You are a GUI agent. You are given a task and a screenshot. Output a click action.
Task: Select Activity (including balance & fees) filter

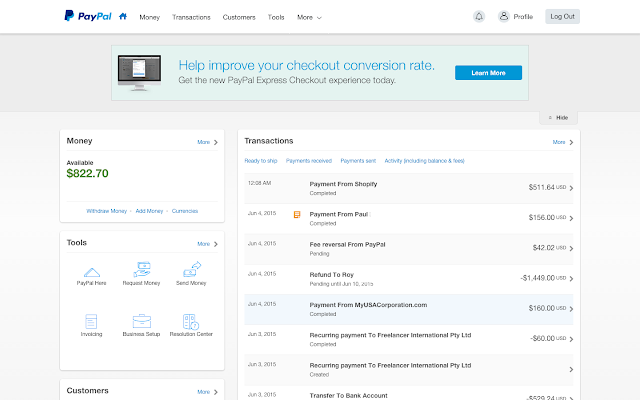424,161
